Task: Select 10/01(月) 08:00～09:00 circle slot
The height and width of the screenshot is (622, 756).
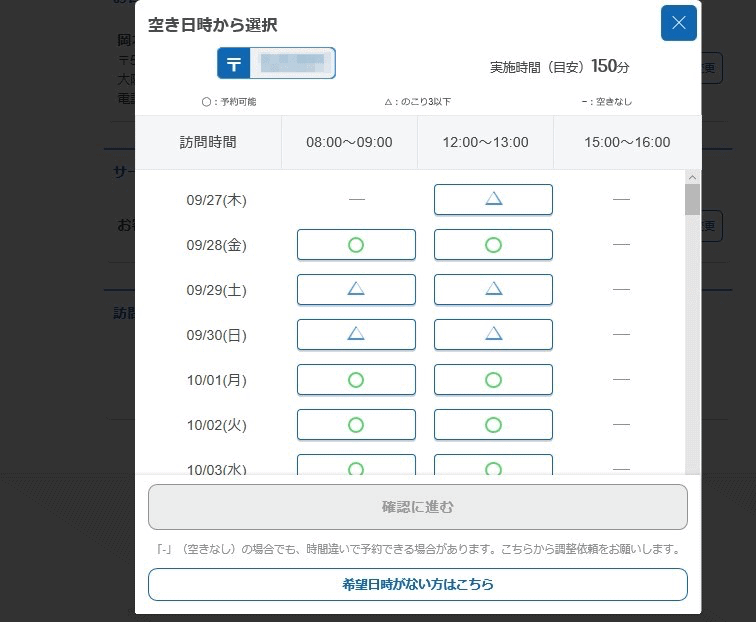Action: (x=356, y=380)
